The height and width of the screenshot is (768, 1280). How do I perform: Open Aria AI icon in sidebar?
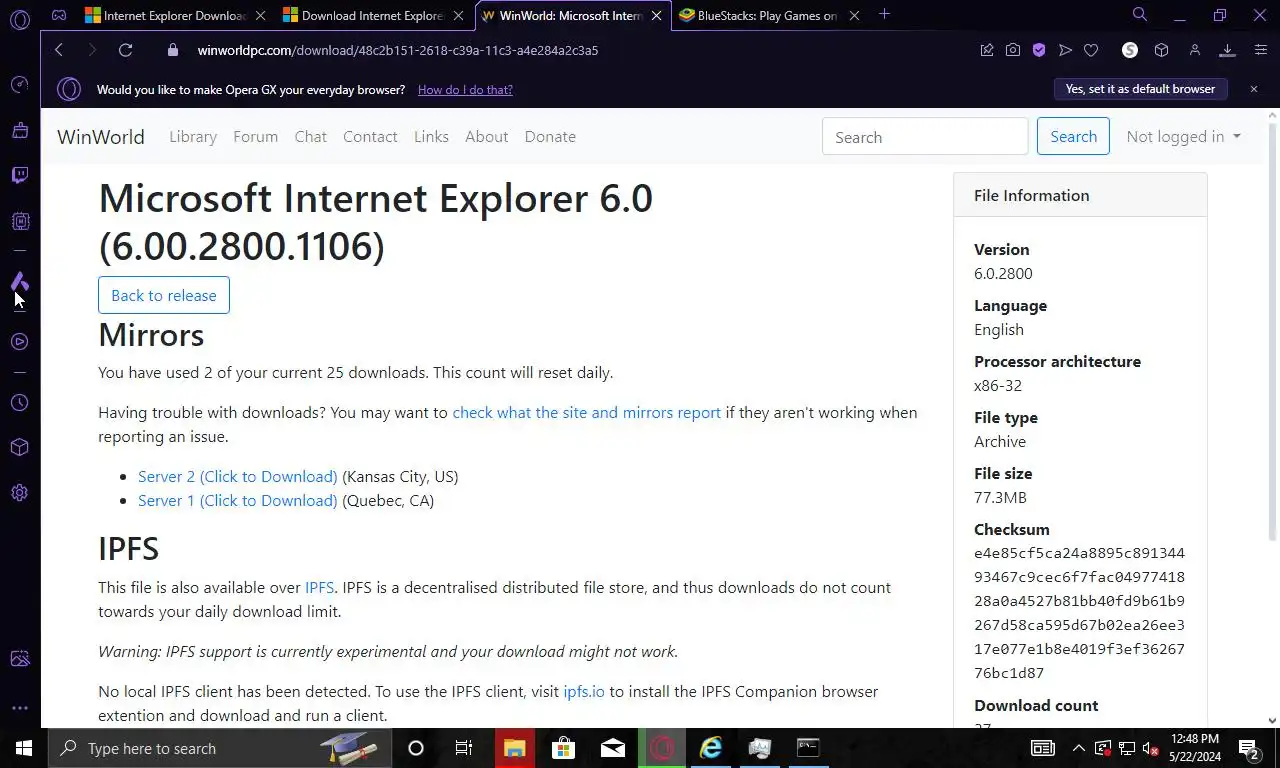tap(19, 281)
